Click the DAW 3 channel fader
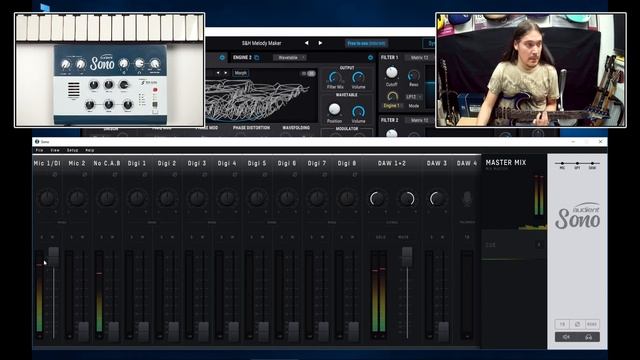 click(x=444, y=331)
